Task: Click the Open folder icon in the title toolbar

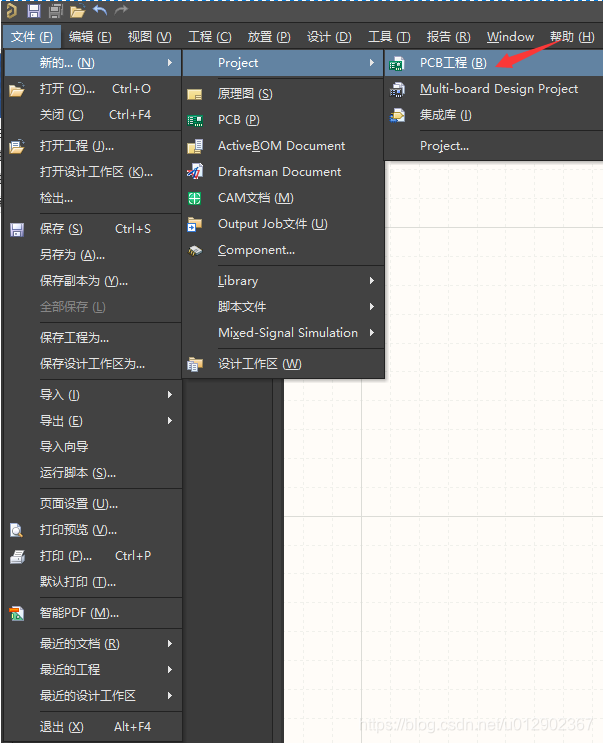Action: point(77,11)
